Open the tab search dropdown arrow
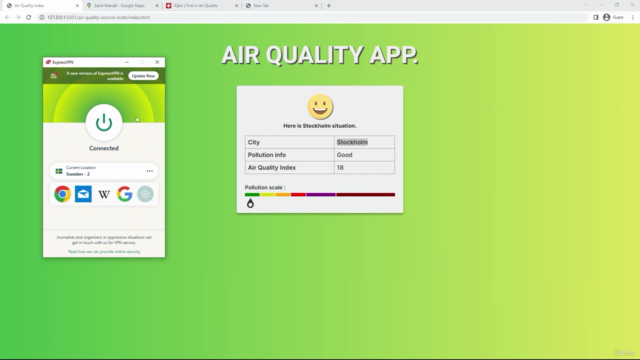The height and width of the screenshot is (360, 640). pyautogui.click(x=586, y=5)
